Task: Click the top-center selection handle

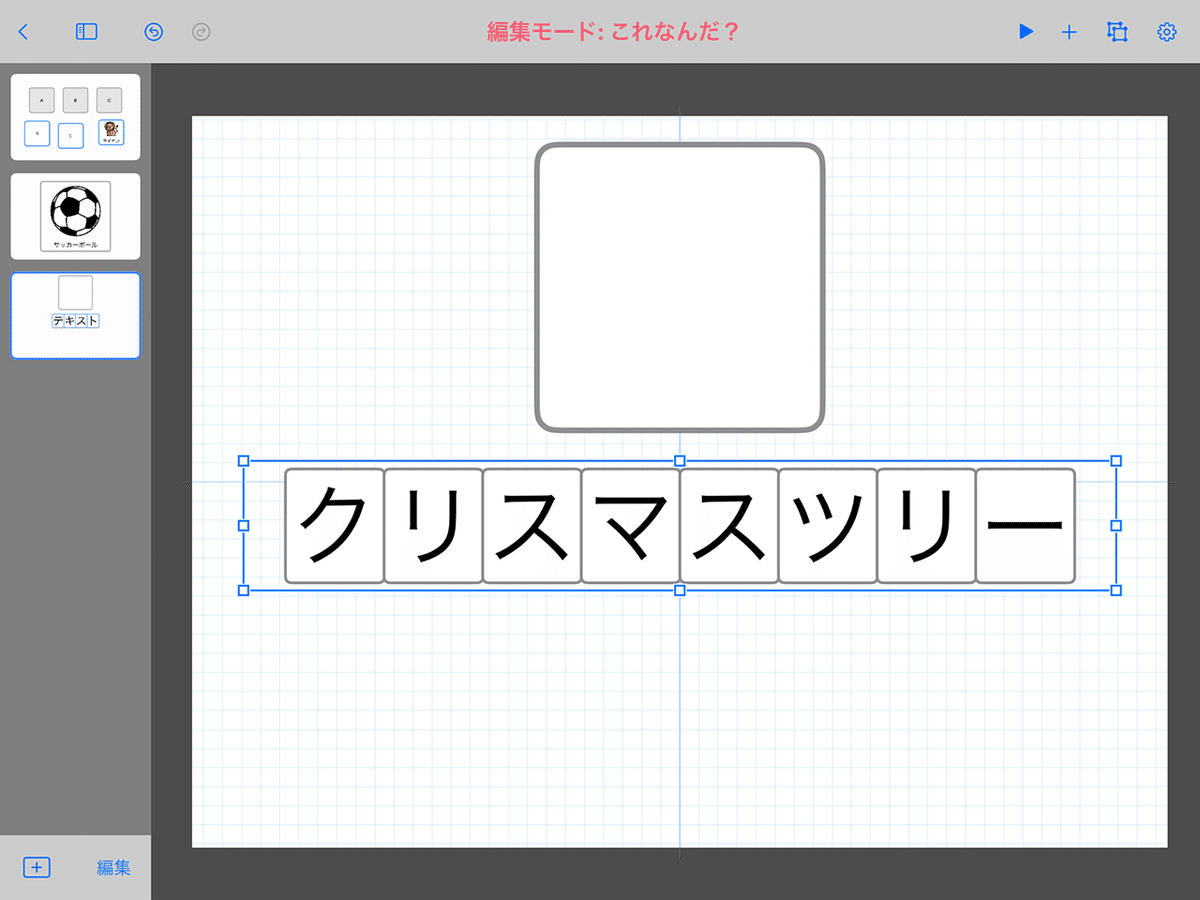Action: point(680,461)
